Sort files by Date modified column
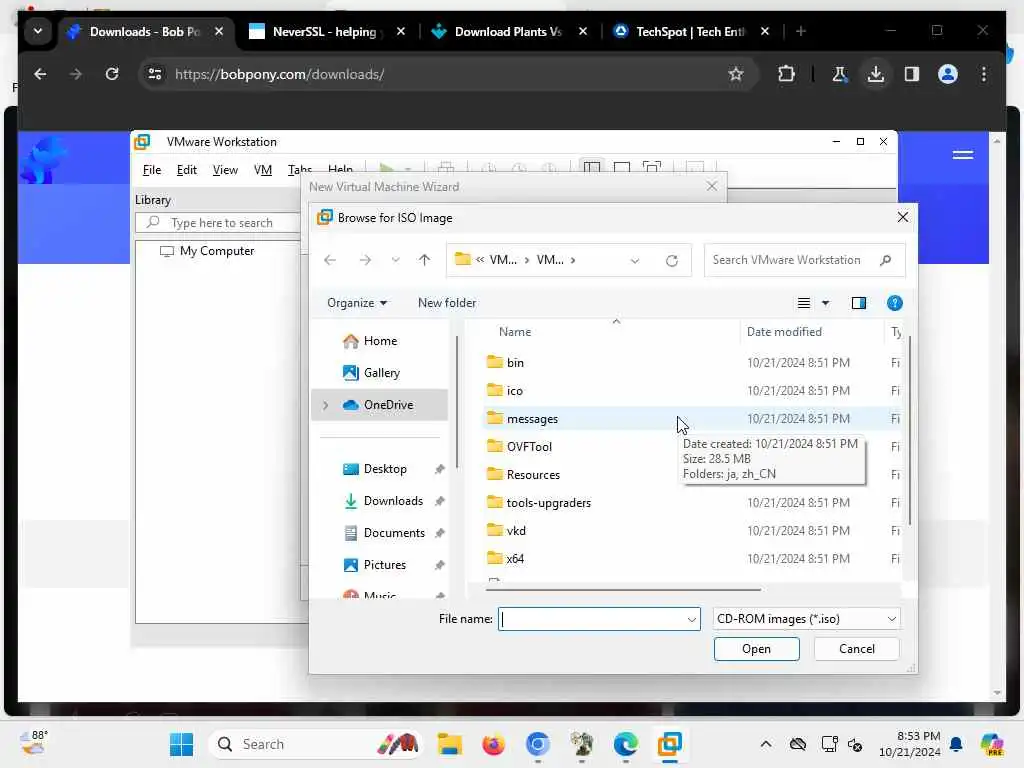The width and height of the screenshot is (1024, 768). pos(784,332)
